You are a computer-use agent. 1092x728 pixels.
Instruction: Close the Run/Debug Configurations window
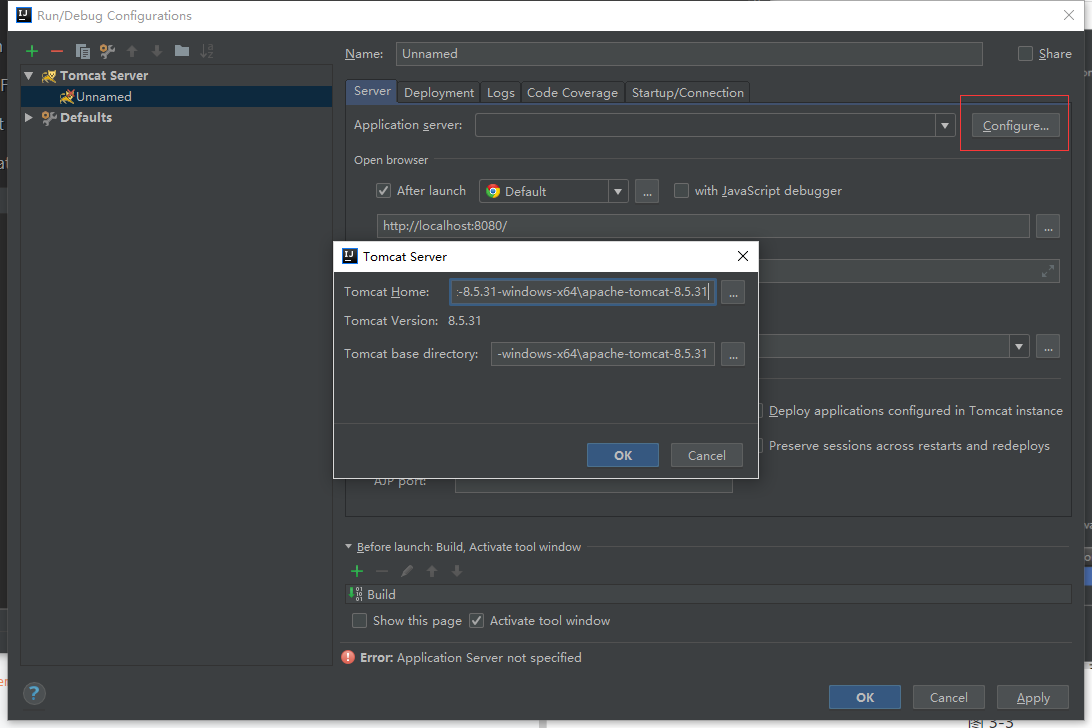point(1069,15)
